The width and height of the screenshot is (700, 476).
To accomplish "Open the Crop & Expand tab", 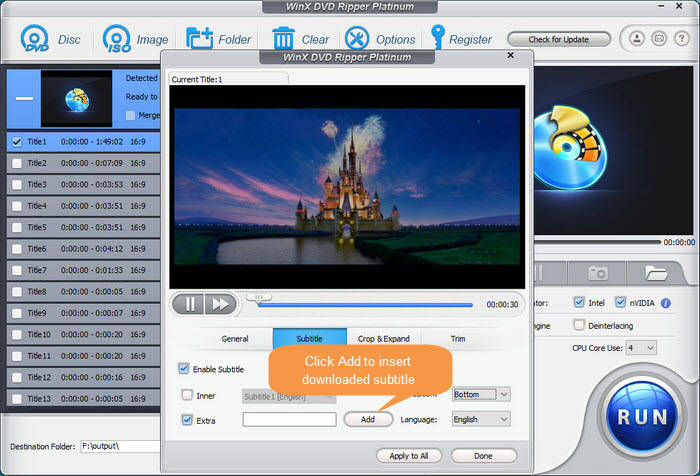I will coord(383,338).
